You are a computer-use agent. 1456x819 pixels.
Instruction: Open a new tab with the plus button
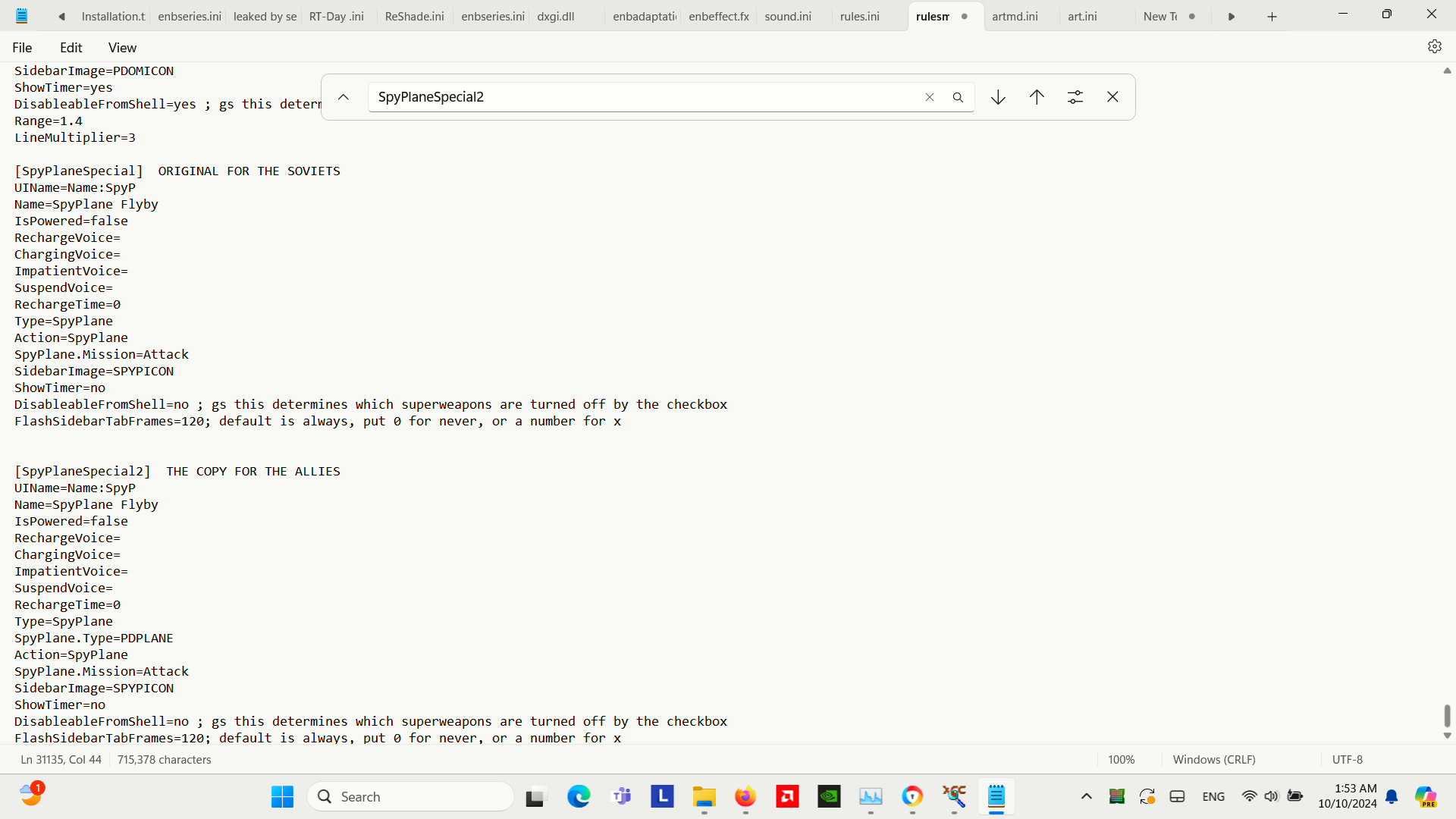(1271, 16)
